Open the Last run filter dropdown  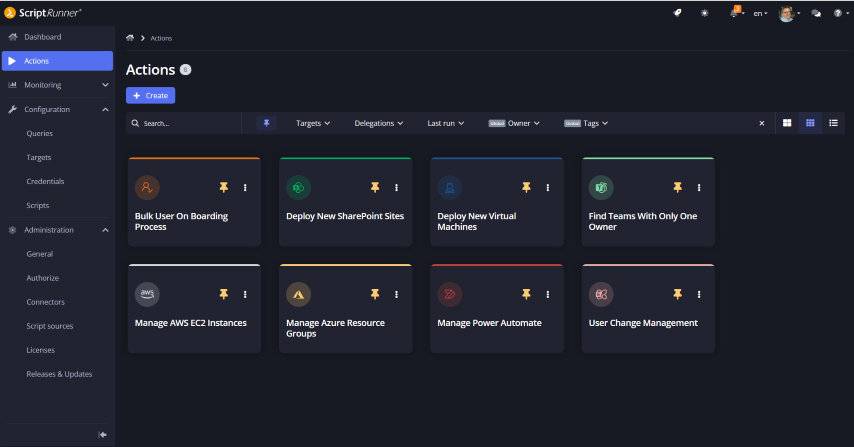coord(446,123)
